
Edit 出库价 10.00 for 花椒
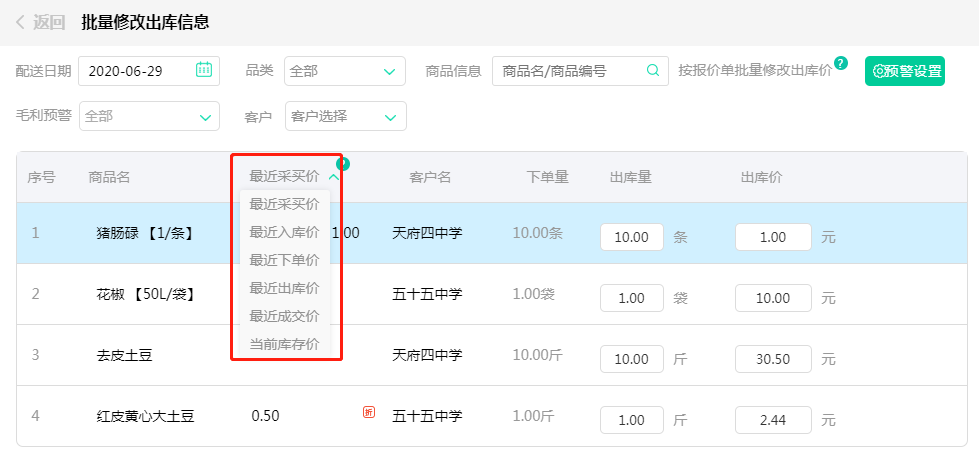[x=774, y=298]
